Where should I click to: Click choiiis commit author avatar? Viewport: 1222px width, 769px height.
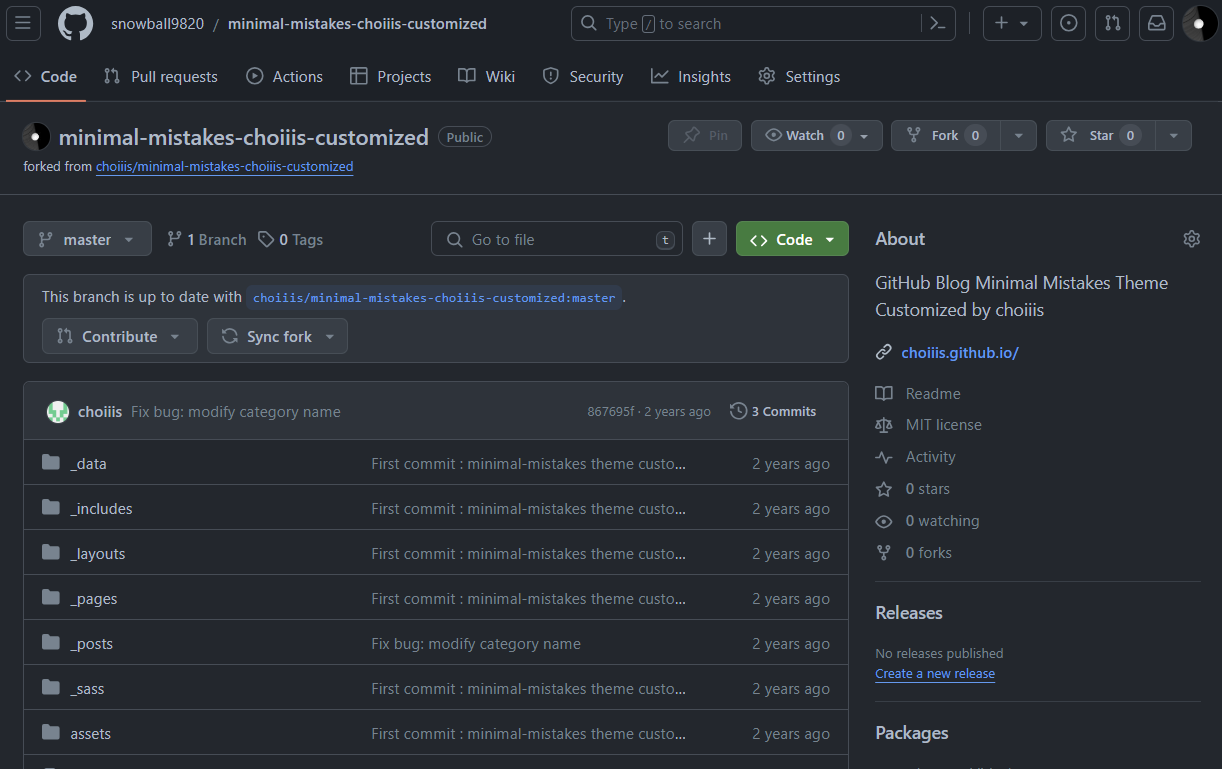(58, 411)
